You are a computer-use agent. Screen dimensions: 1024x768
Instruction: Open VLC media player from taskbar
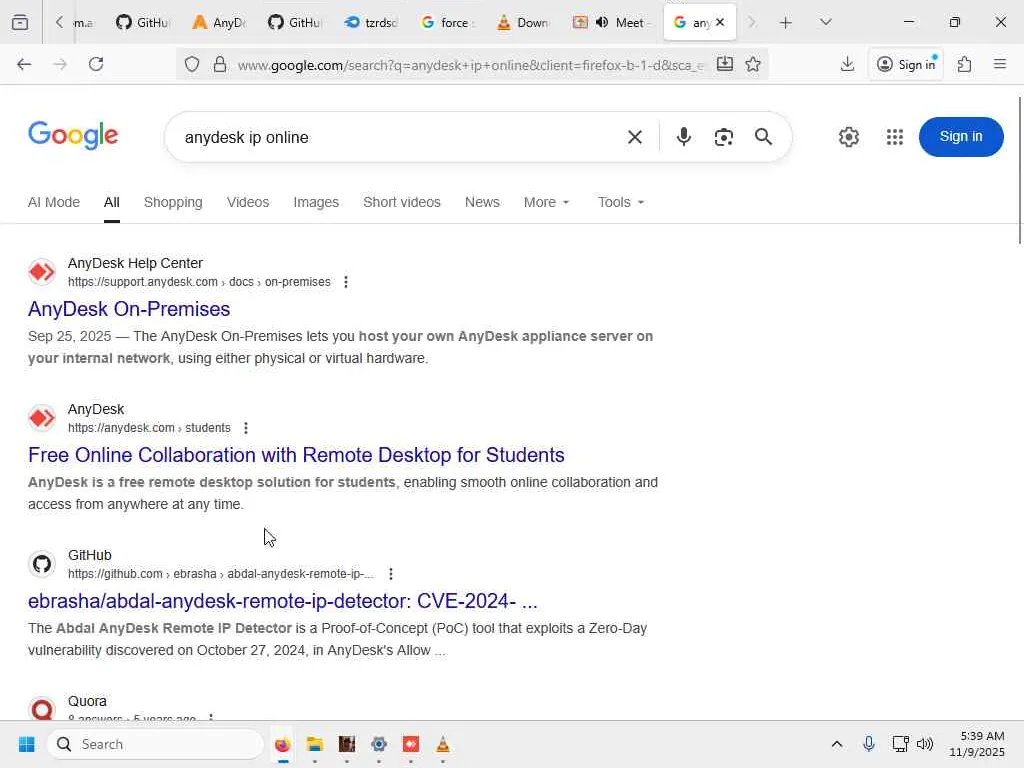coord(443,744)
